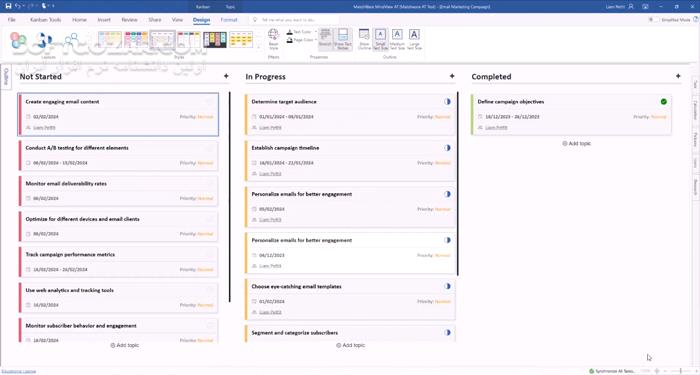The image size is (700, 375).
Task: Adjust the zoom slider in status bar
Action: (x=680, y=371)
